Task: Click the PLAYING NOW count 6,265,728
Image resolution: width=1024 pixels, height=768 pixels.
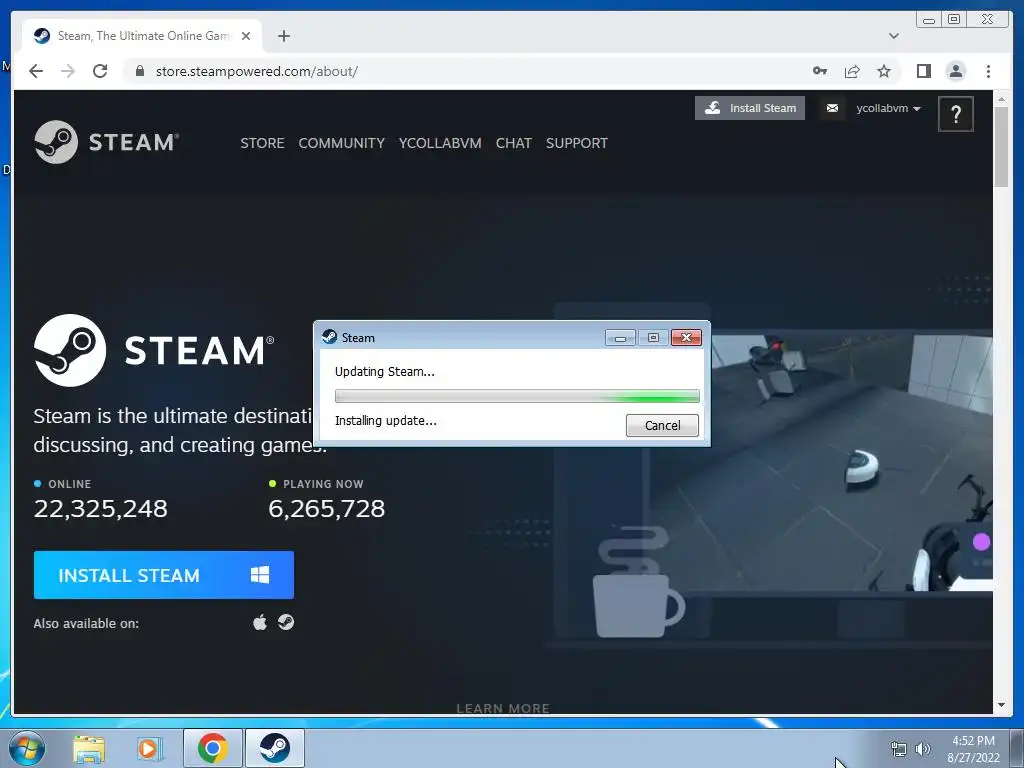Action: [x=327, y=508]
